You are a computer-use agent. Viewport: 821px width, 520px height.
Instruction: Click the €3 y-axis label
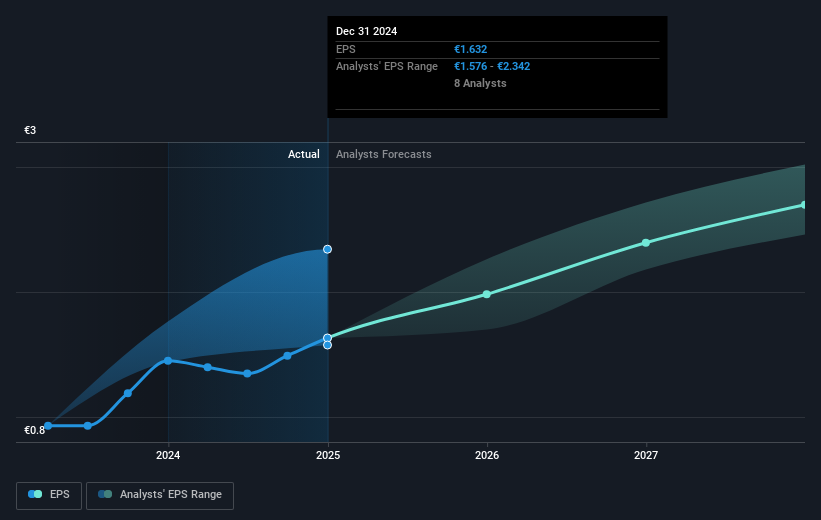tap(30, 130)
